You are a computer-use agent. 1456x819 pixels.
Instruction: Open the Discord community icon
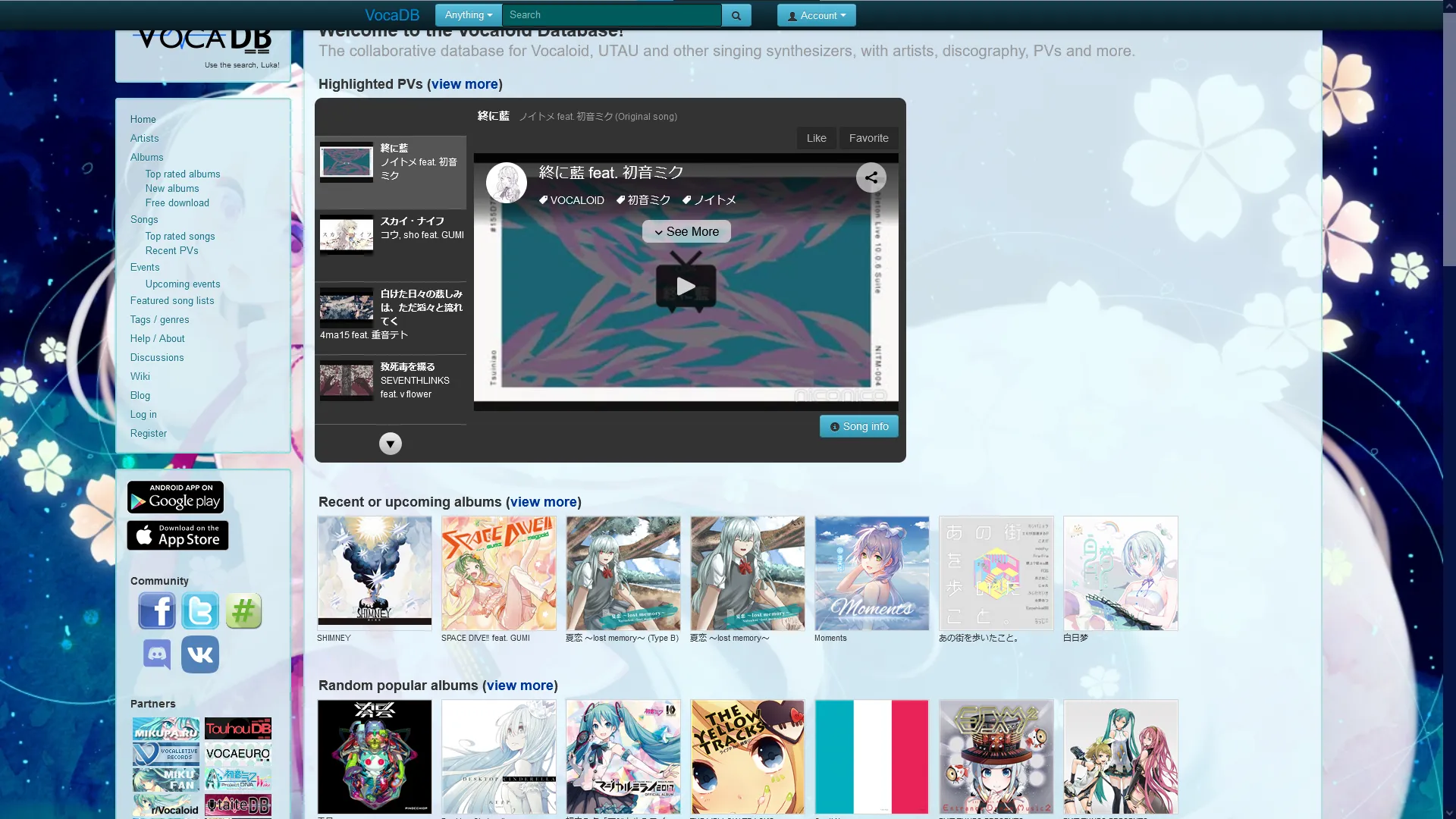(x=157, y=654)
